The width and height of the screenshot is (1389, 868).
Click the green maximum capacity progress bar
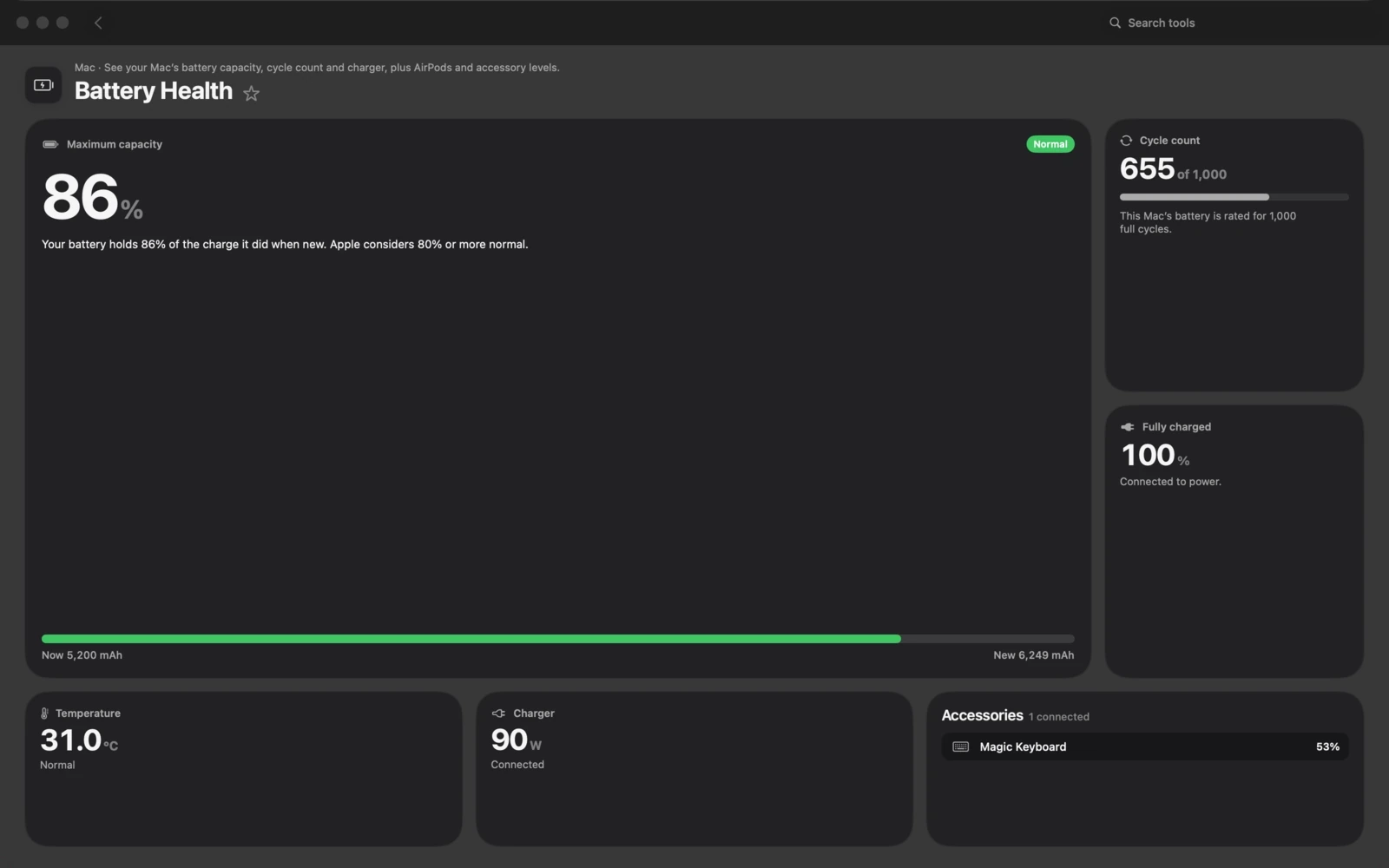(x=557, y=639)
